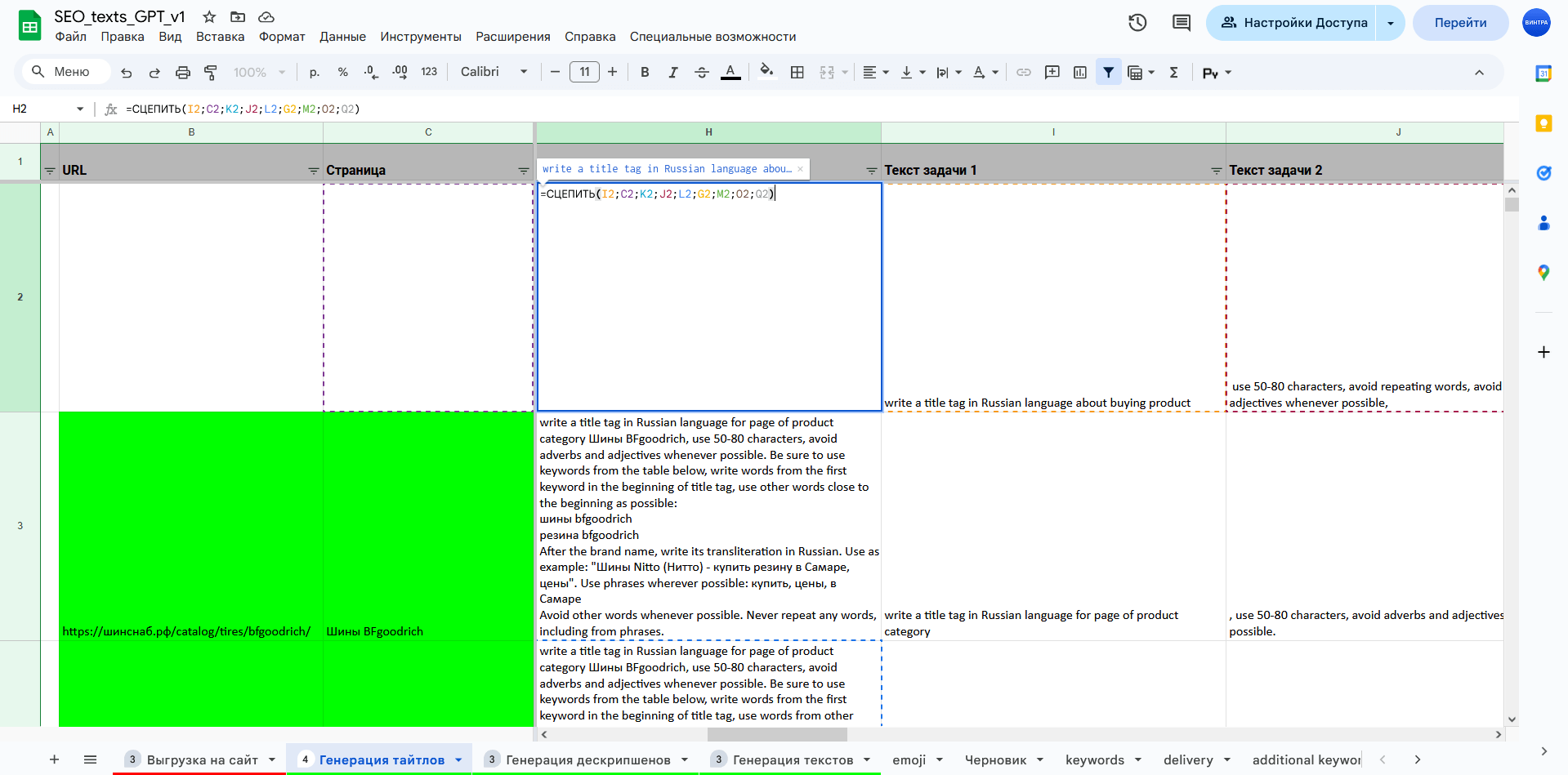The width and height of the screenshot is (1568, 775).
Task: Open the borders tool icon
Action: click(797, 73)
